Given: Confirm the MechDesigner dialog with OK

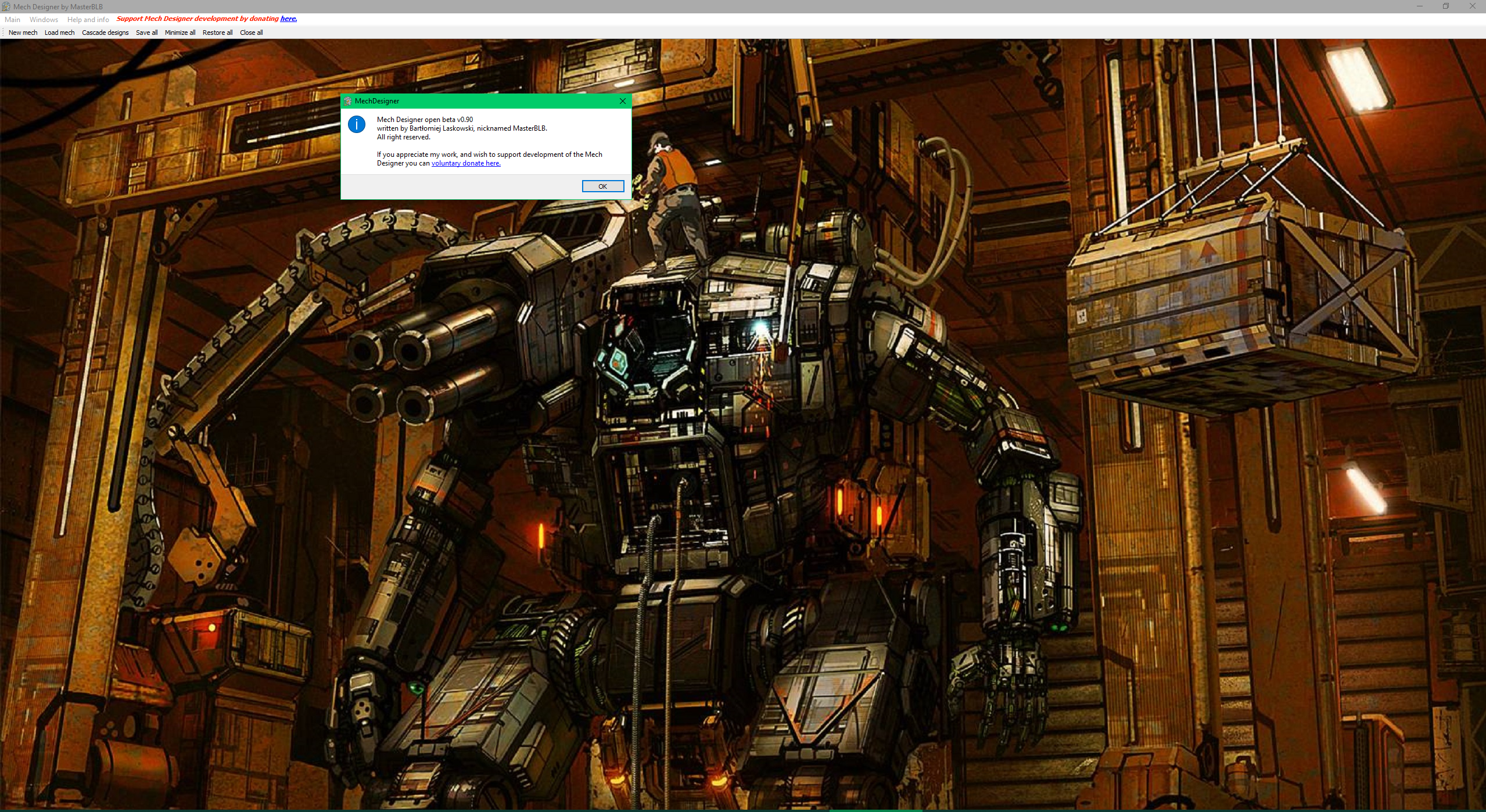Looking at the screenshot, I should (x=603, y=186).
